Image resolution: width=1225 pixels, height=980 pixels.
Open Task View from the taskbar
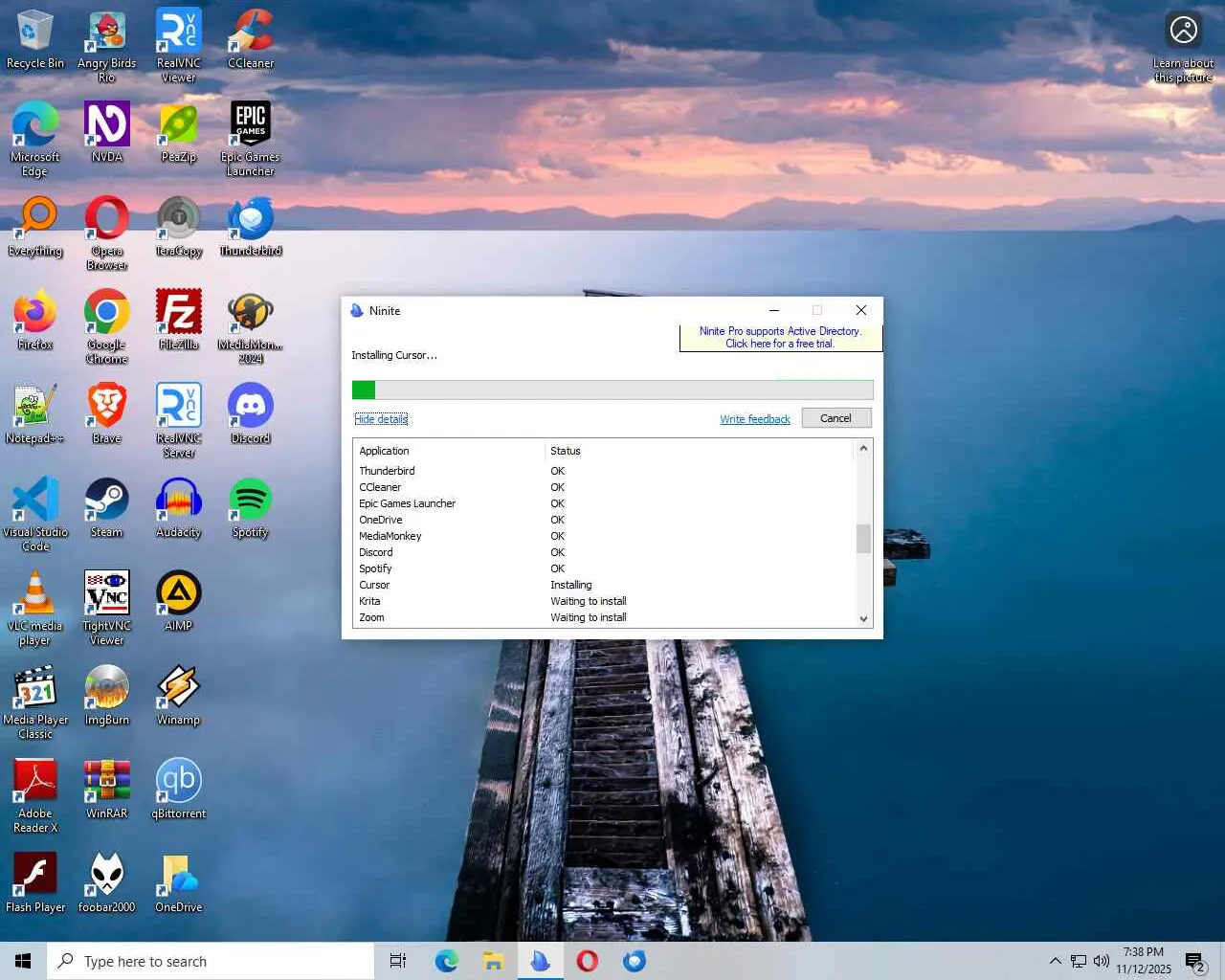(398, 961)
